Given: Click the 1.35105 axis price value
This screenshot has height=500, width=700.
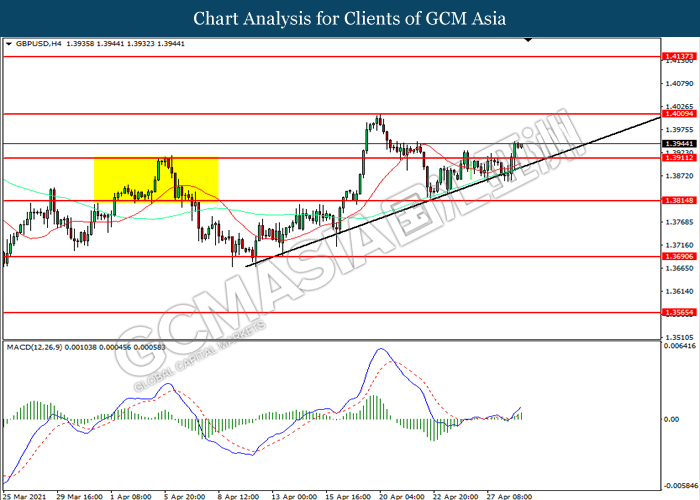Looking at the screenshot, I should tap(679, 338).
